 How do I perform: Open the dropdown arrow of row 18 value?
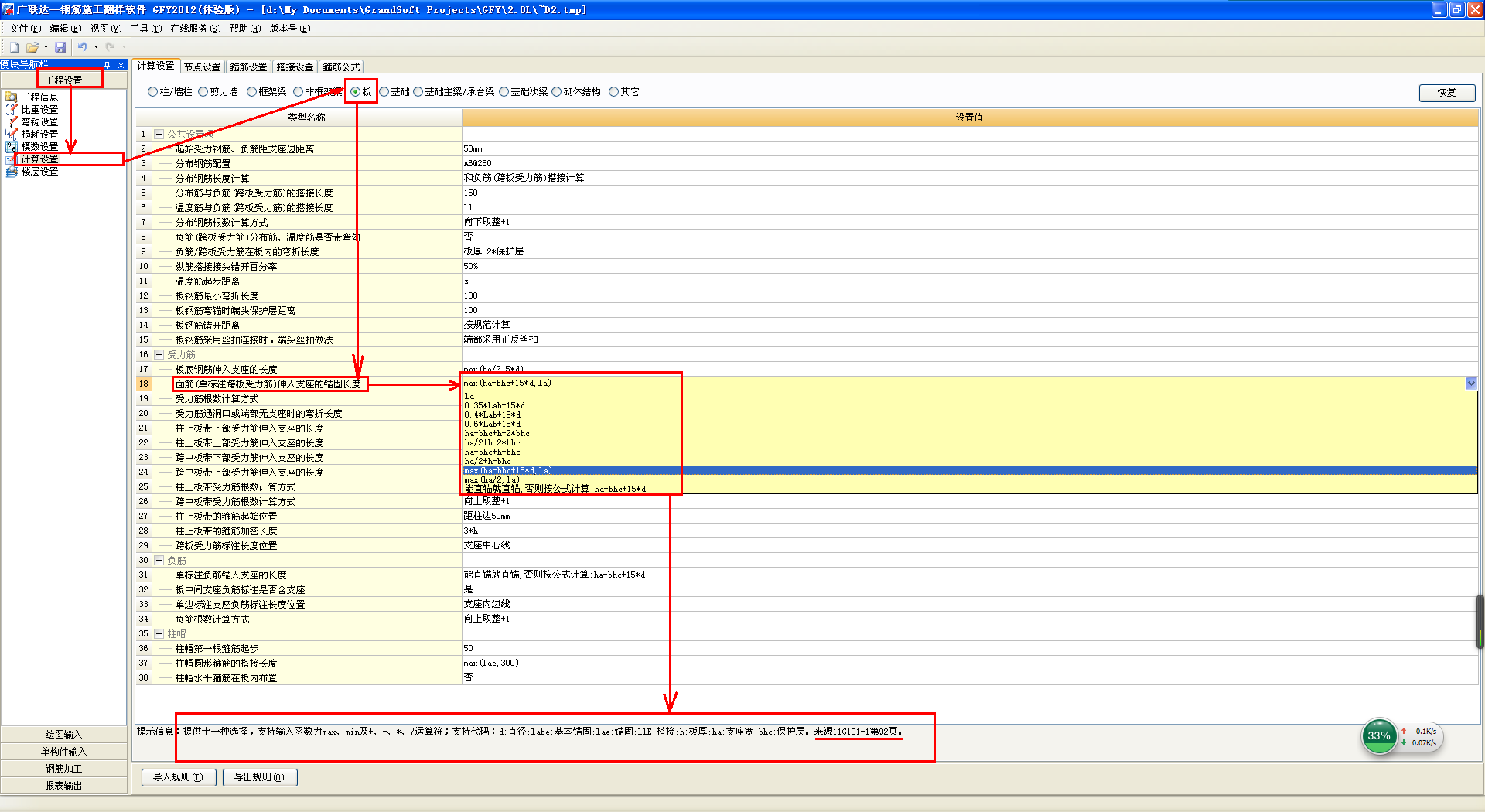point(1470,384)
